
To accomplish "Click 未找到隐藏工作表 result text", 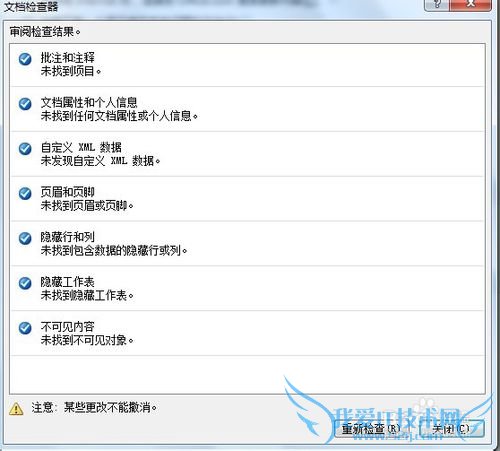I will (87, 295).
